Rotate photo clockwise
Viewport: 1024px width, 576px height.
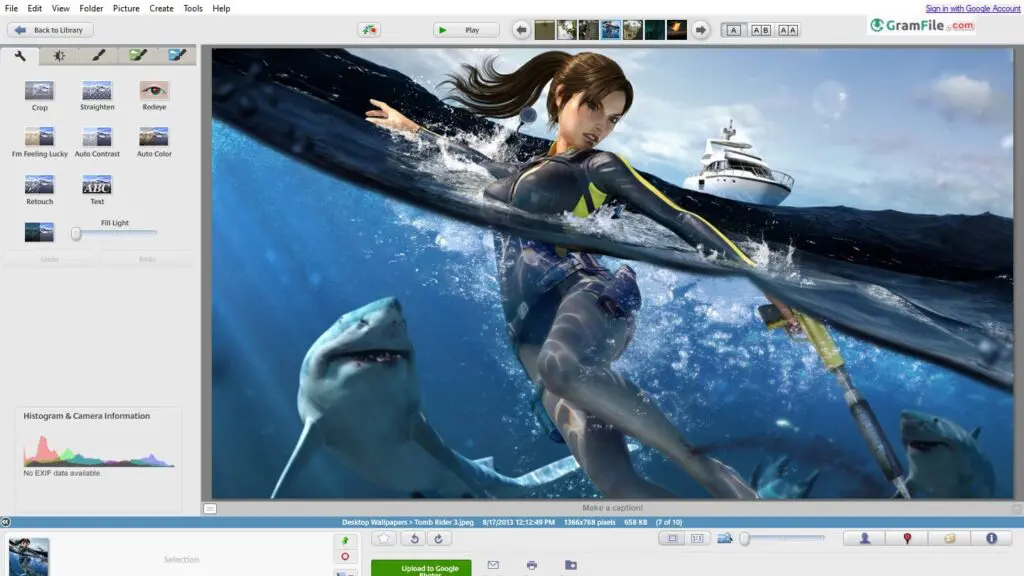coord(438,538)
